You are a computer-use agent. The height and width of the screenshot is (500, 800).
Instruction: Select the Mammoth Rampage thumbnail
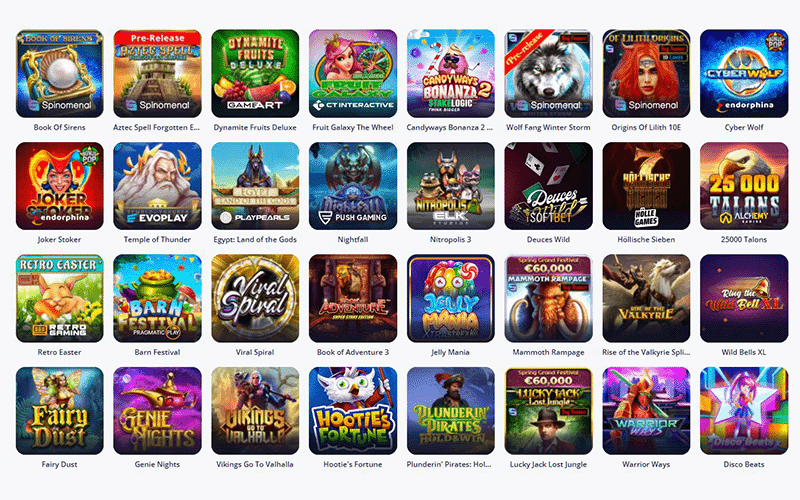[548, 298]
